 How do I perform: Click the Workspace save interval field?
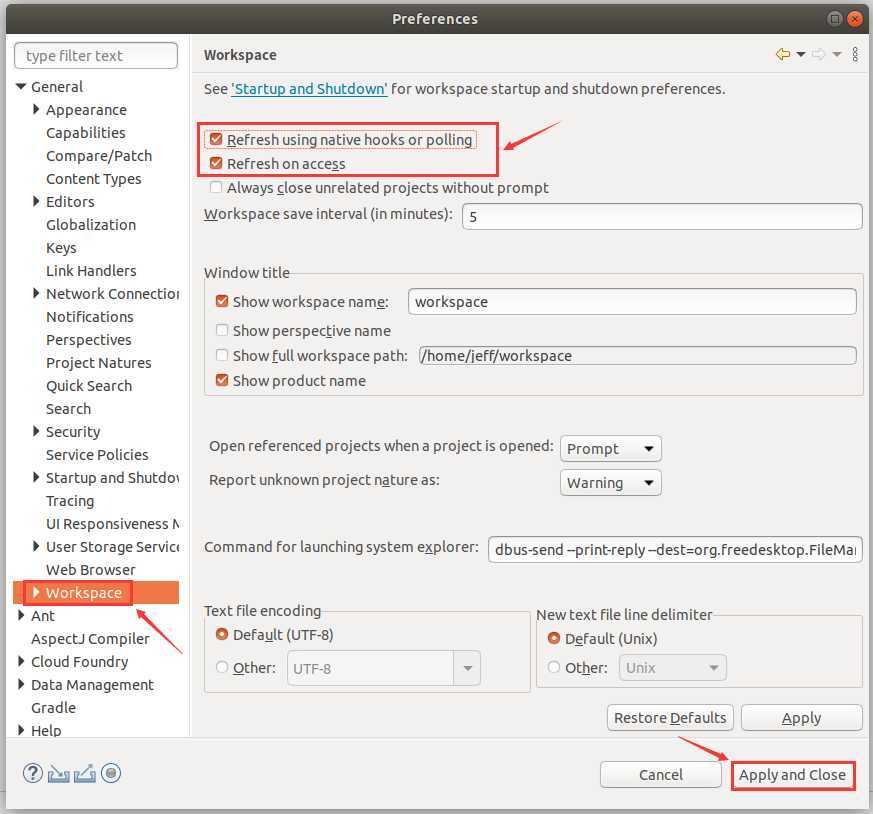point(662,216)
